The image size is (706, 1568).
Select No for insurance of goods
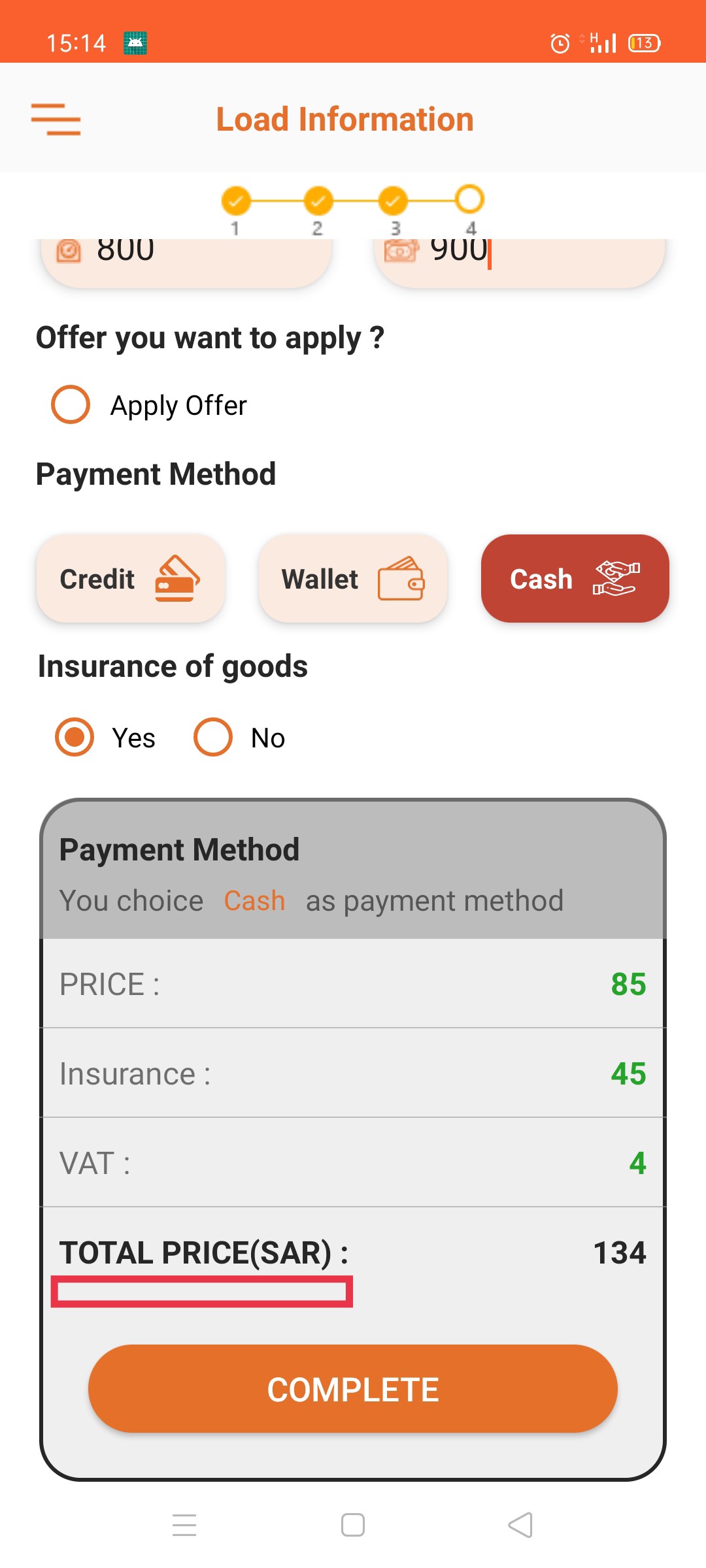pyautogui.click(x=213, y=737)
